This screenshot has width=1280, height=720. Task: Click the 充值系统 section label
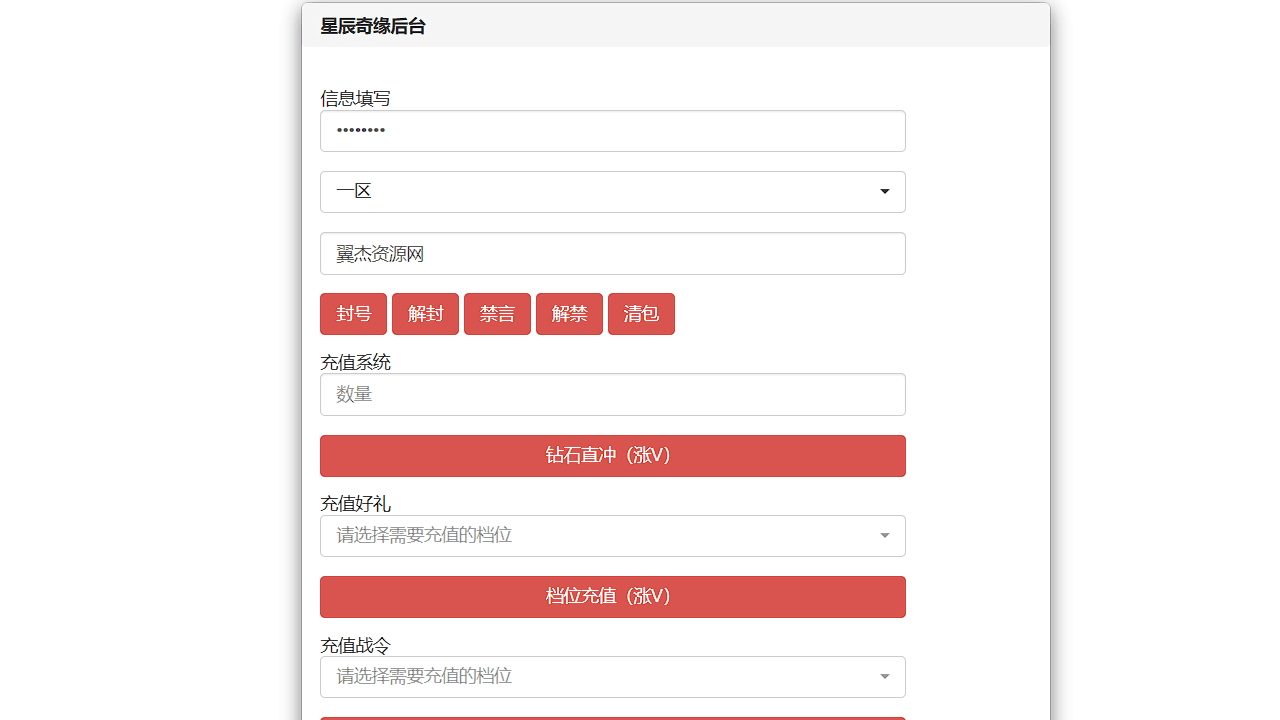353,361
